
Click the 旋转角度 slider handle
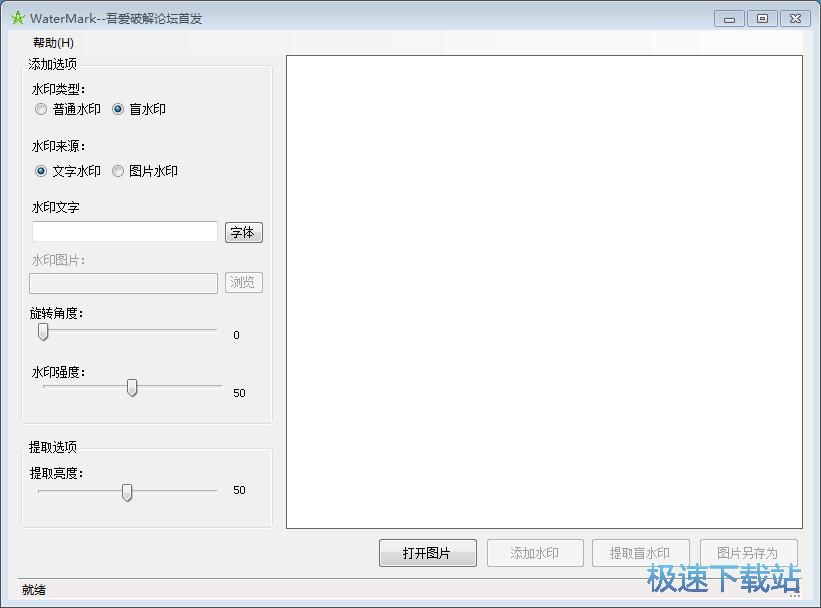coord(43,331)
